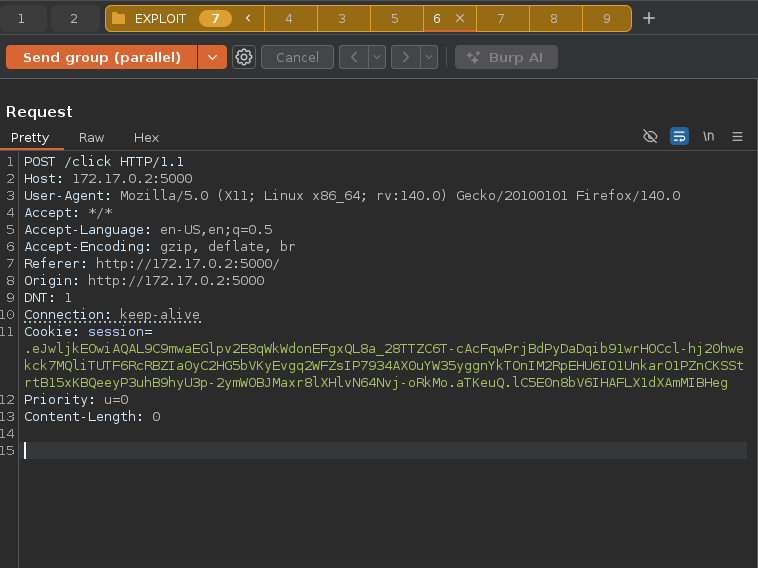This screenshot has width=758, height=568.
Task: Click the Cancel button
Action: pyautogui.click(x=297, y=57)
